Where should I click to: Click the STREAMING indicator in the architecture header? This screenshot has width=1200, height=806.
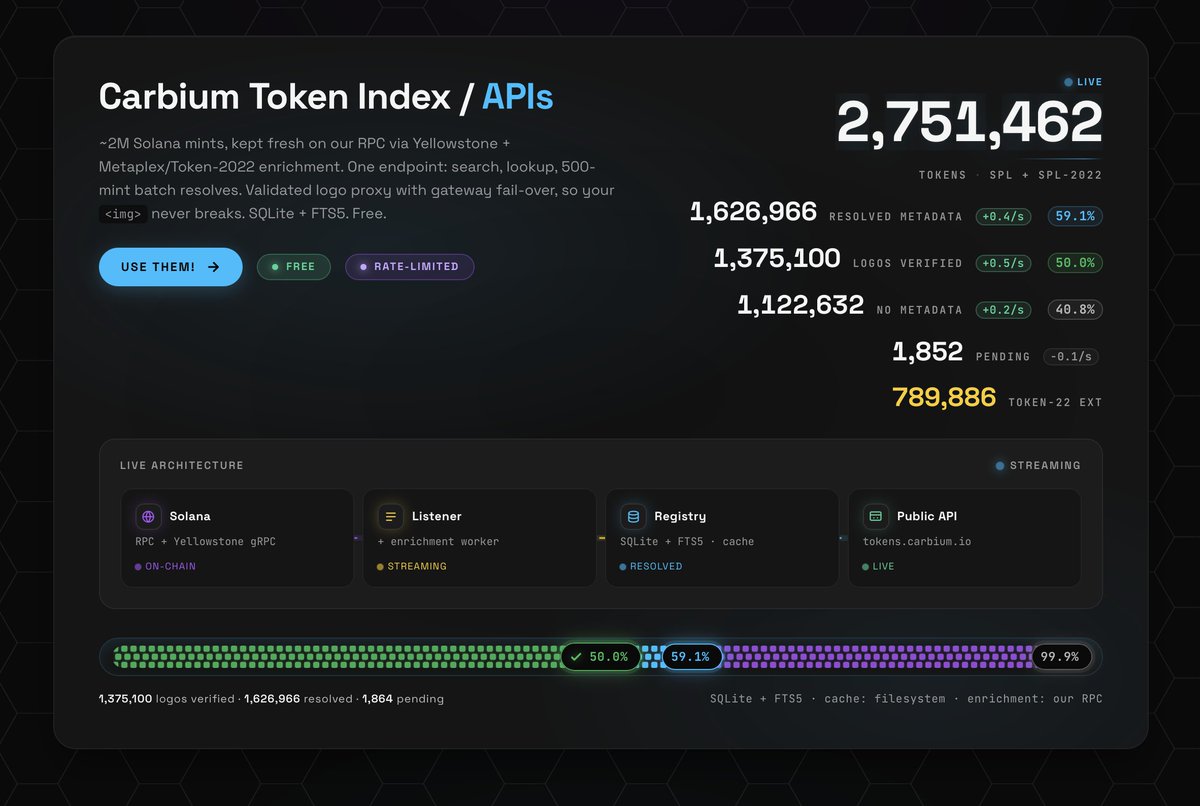(1038, 465)
